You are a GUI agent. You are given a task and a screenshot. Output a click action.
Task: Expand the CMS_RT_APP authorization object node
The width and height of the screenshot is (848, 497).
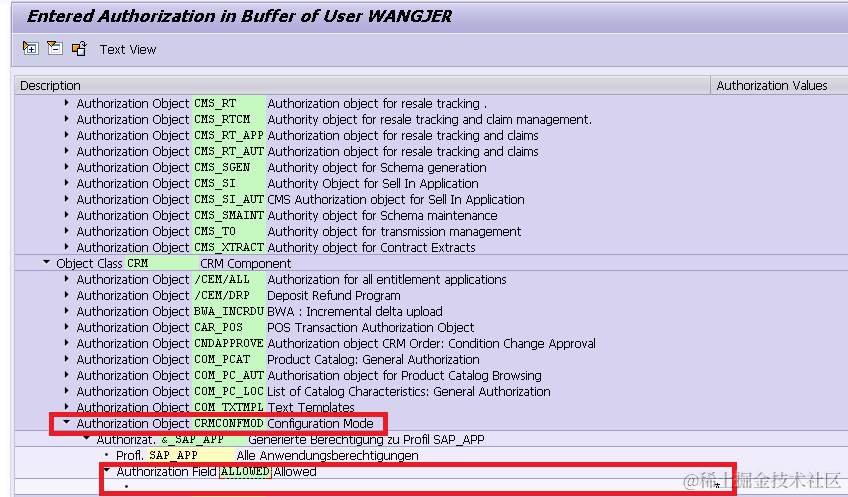[x=67, y=135]
